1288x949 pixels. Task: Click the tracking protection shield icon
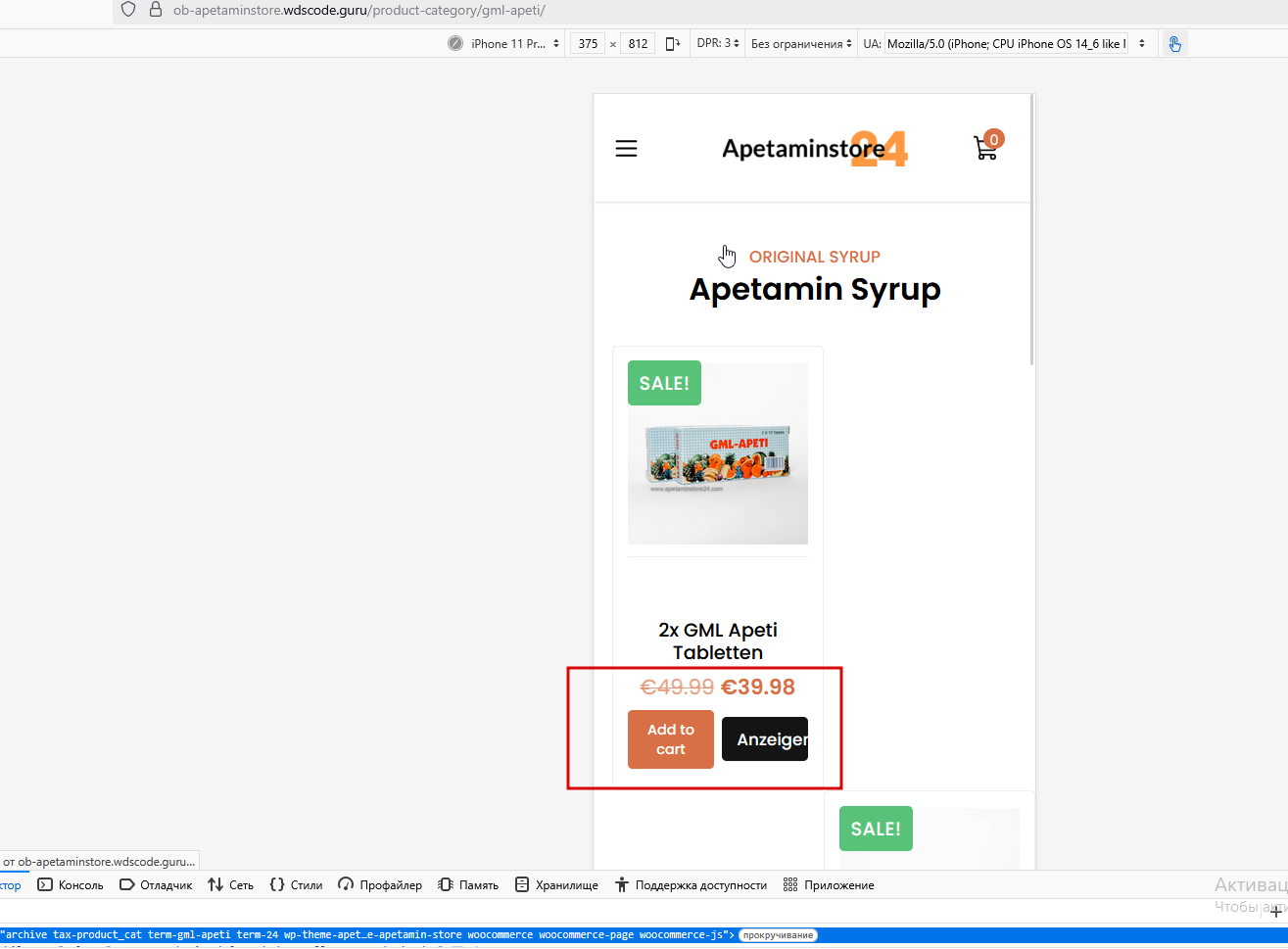(x=128, y=10)
